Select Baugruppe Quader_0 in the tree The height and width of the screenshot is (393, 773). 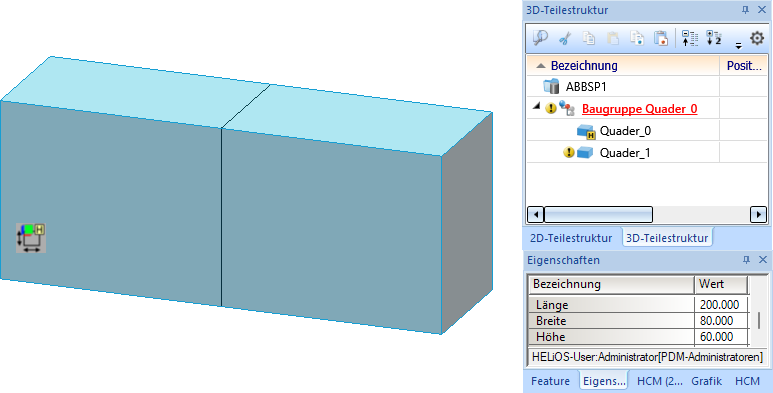coord(639,108)
